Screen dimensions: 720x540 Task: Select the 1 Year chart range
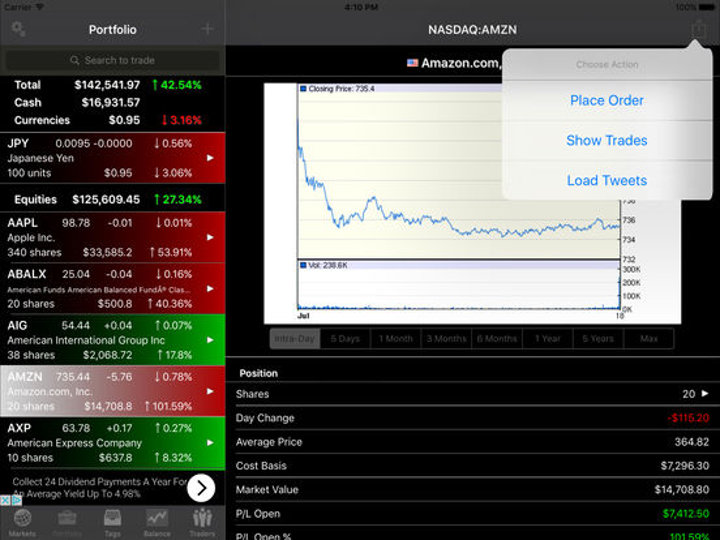(548, 339)
